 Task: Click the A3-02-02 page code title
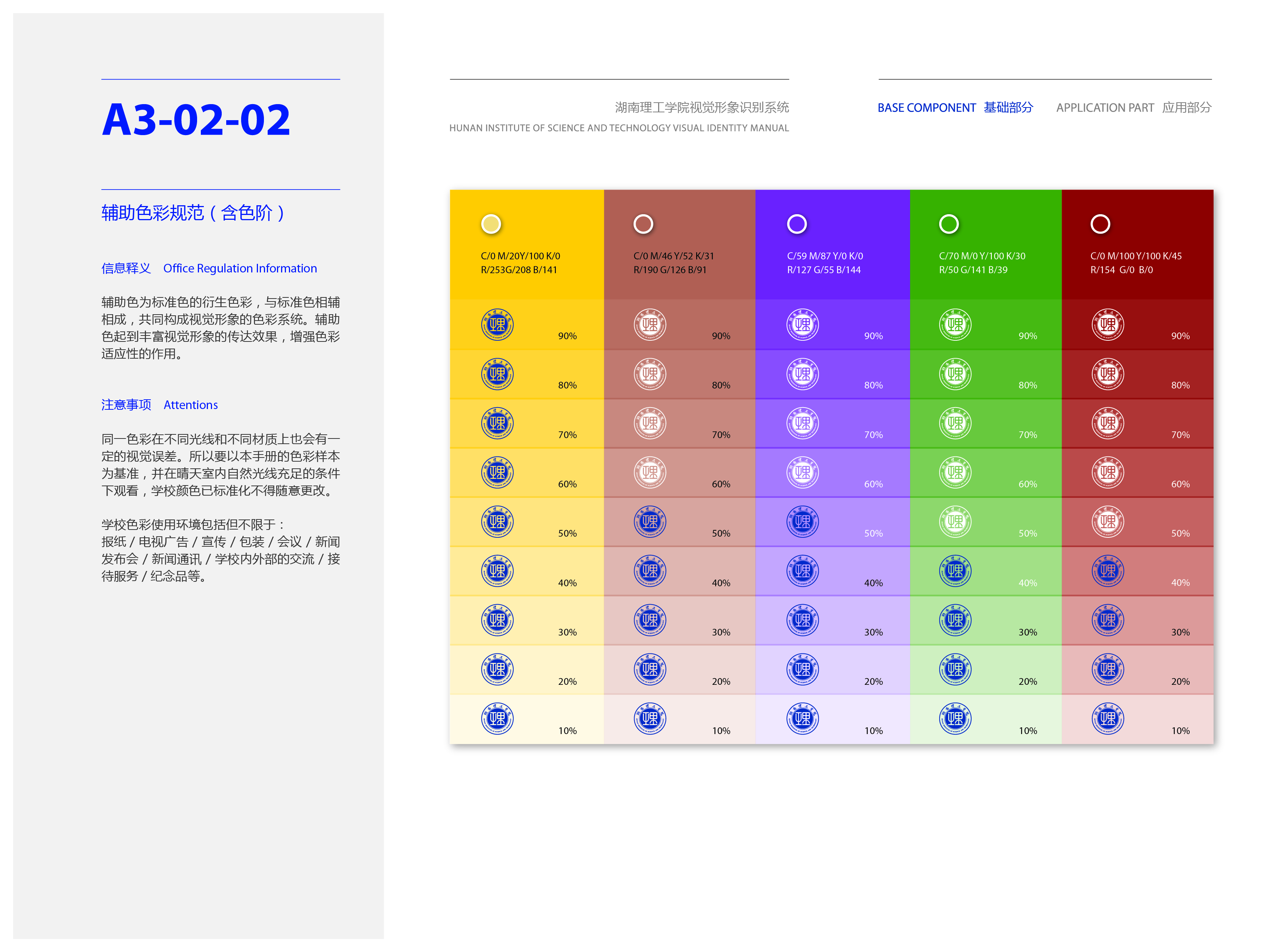point(196,120)
